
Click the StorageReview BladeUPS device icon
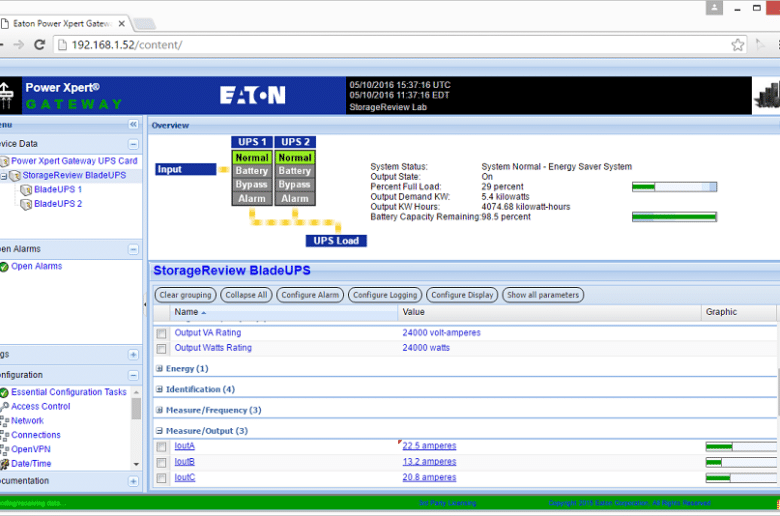point(15,176)
